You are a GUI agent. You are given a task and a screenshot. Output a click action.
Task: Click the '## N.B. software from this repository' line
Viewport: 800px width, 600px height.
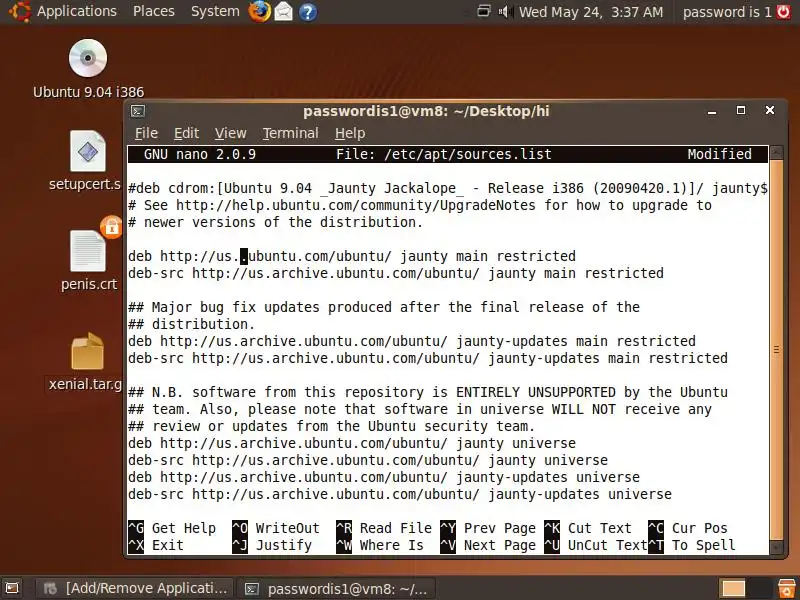[428, 392]
